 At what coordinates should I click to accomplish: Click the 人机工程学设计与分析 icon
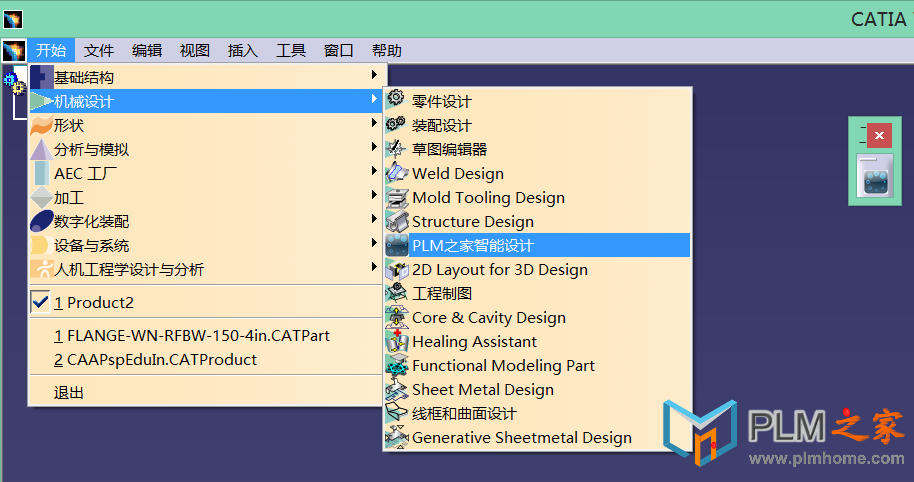point(42,269)
